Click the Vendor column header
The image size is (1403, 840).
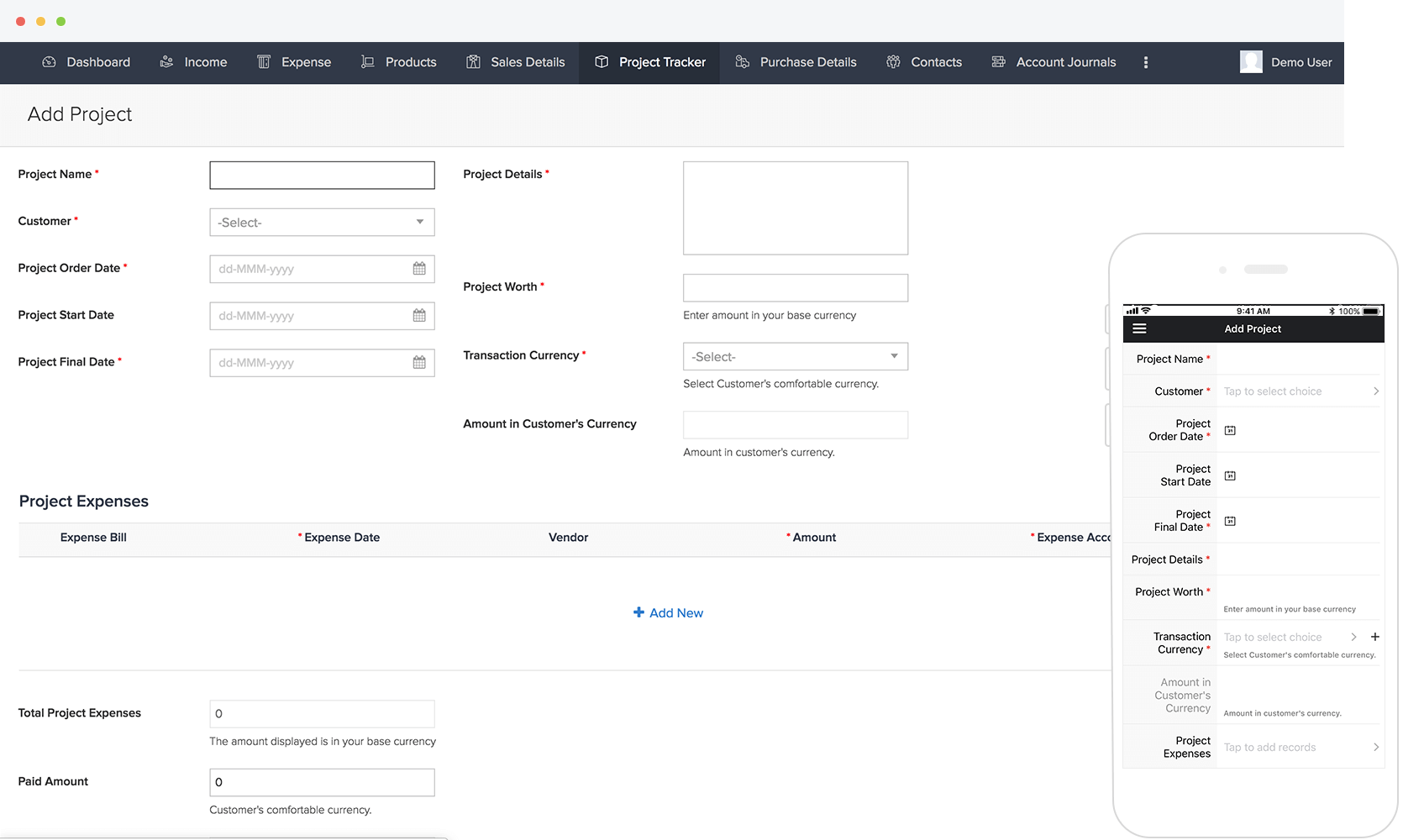(x=568, y=538)
